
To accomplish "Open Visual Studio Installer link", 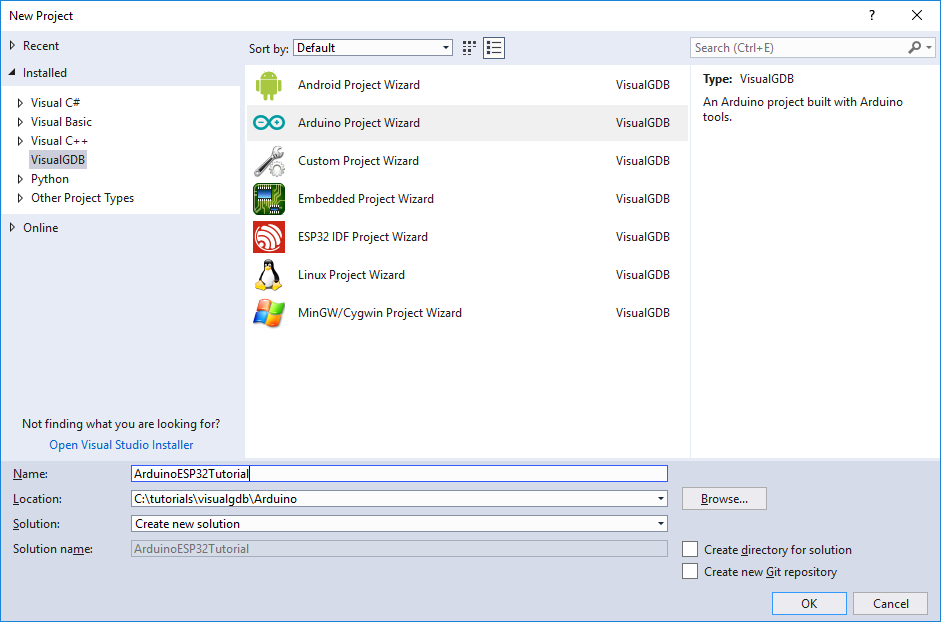I will [121, 445].
